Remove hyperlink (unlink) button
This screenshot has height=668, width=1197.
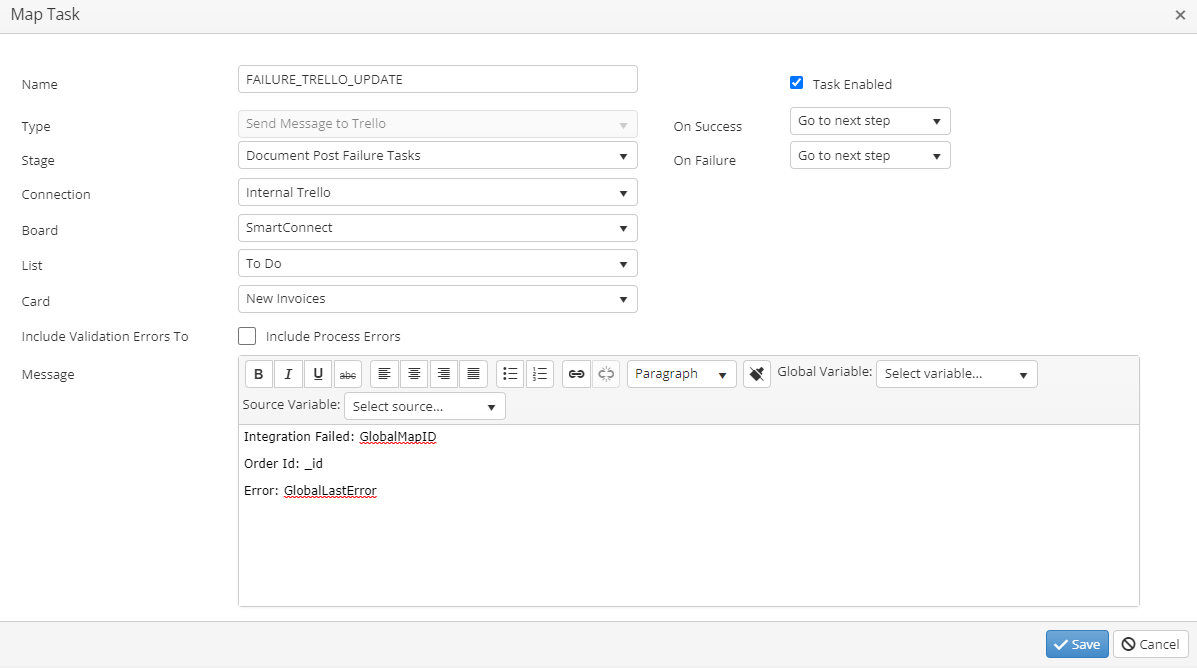coord(606,374)
